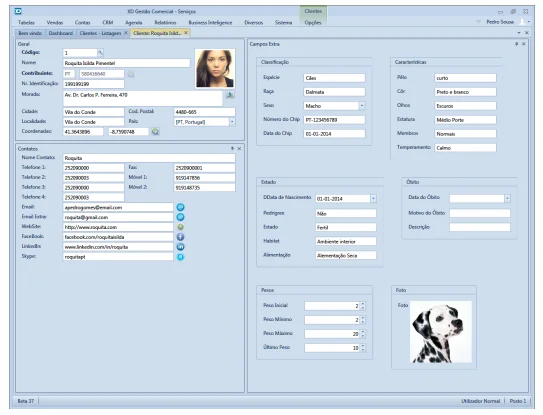Close the Cliente: Roquita Isild.. tab
Image resolution: width=543 pixels, height=415 pixels.
point(186,33)
